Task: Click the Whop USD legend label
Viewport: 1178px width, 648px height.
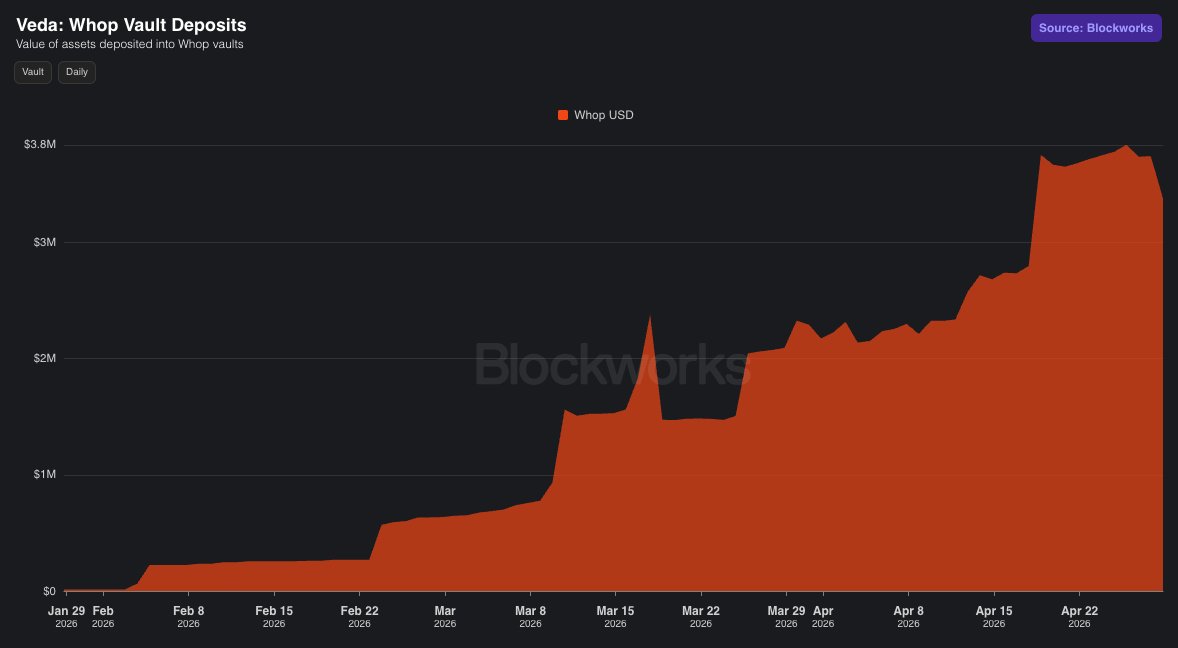Action: [603, 115]
